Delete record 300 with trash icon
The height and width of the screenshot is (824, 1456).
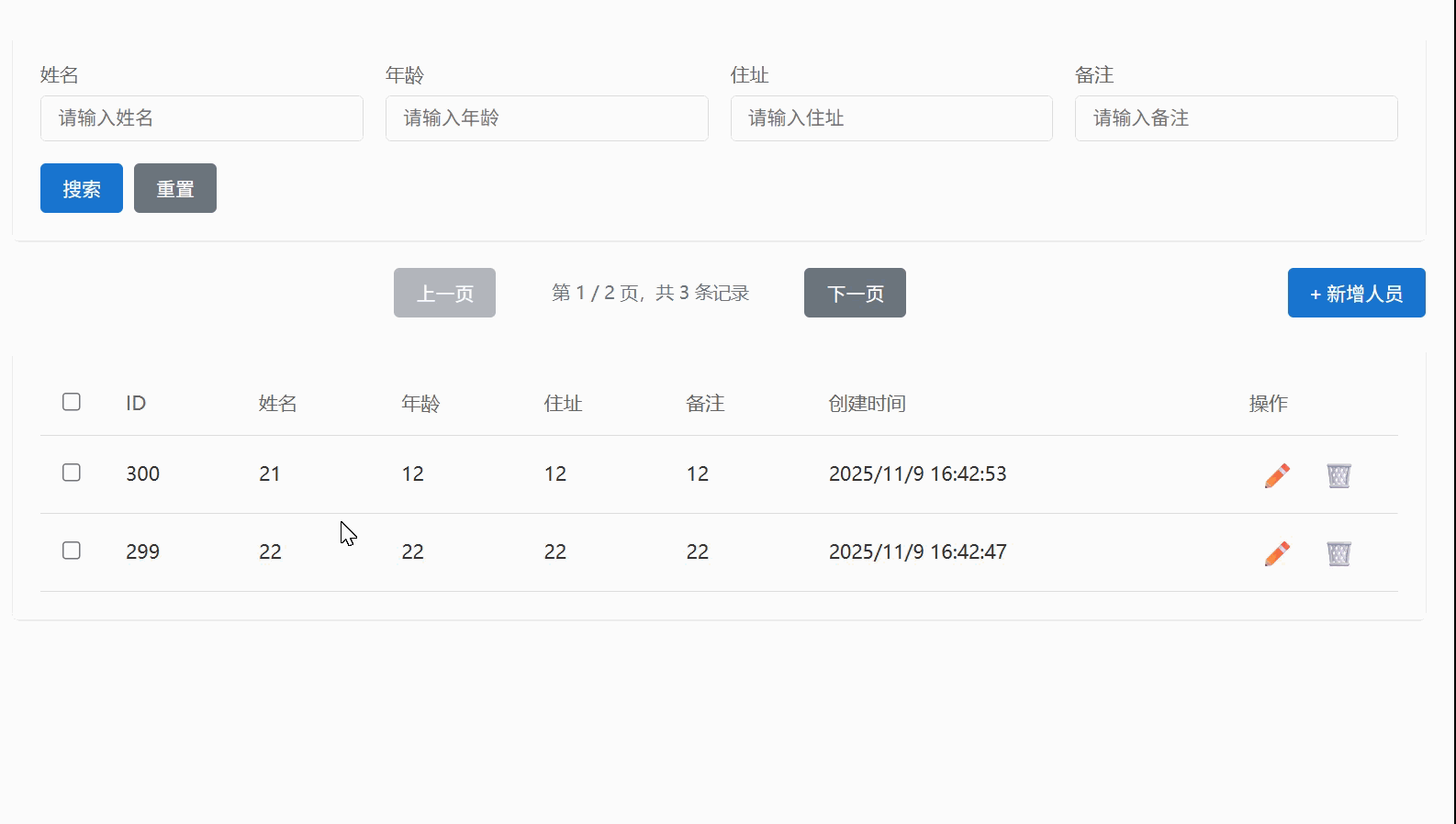(x=1338, y=475)
